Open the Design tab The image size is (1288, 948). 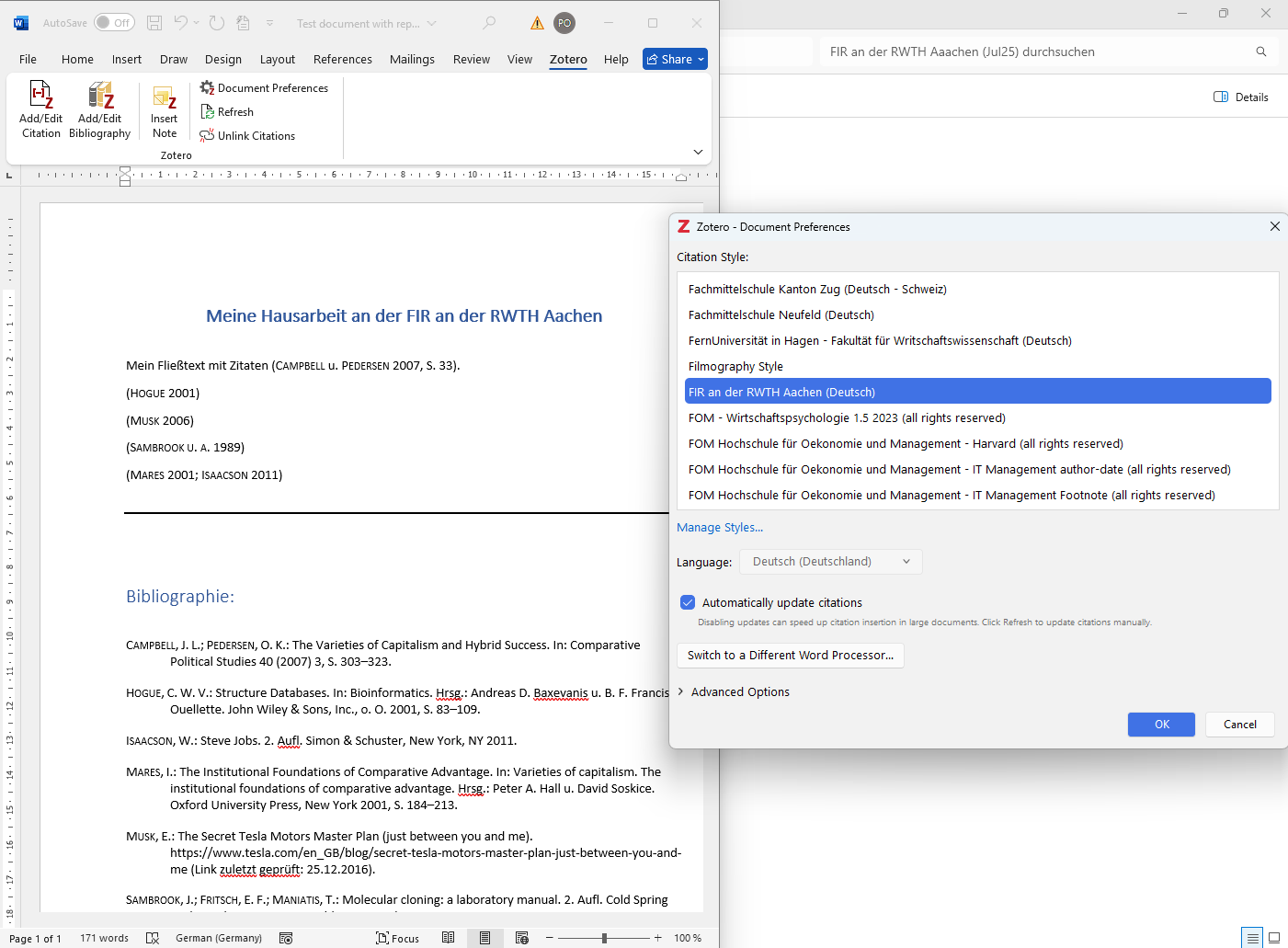(x=223, y=59)
